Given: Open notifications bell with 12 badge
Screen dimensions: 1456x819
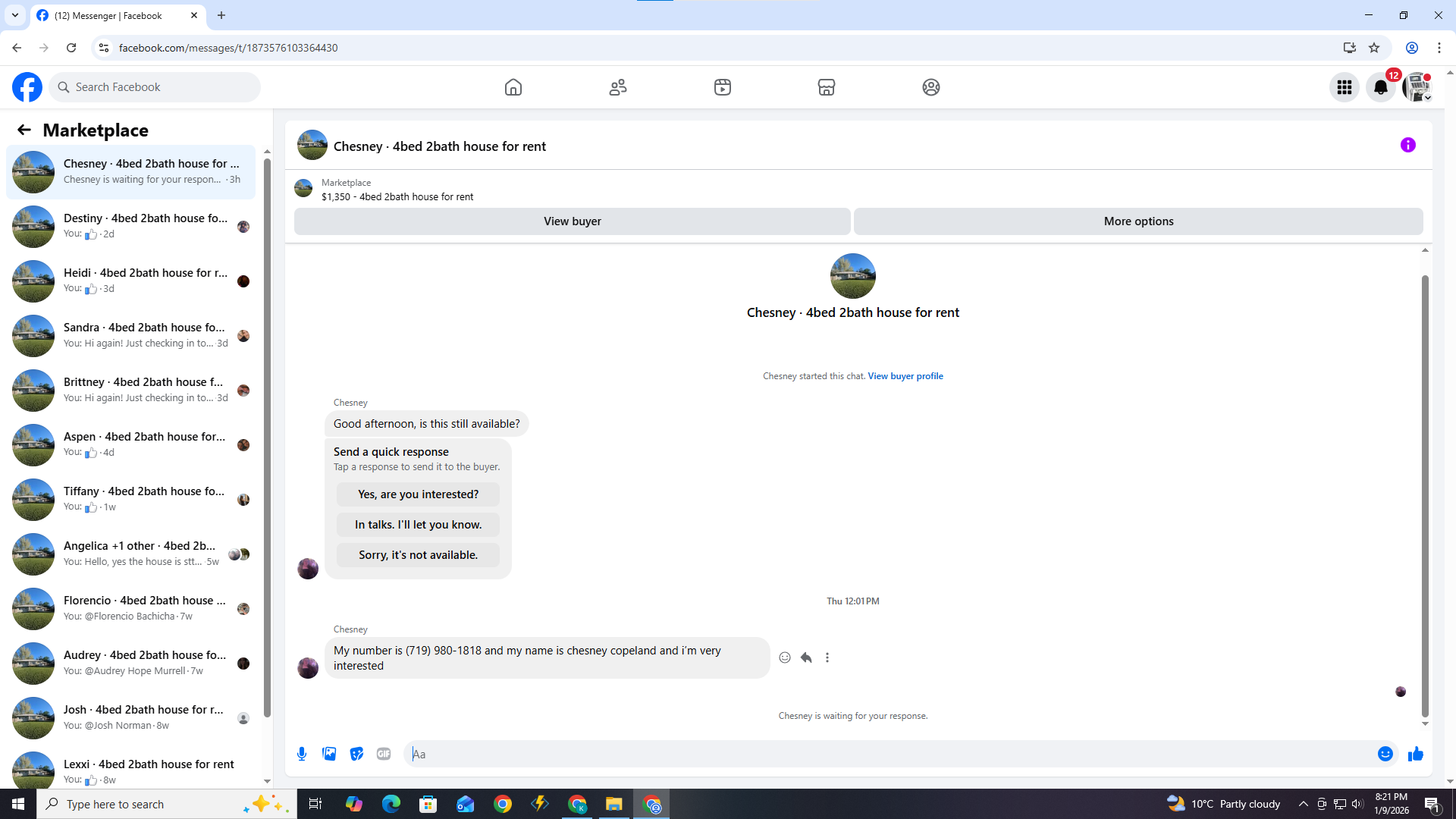Looking at the screenshot, I should coord(1380,87).
